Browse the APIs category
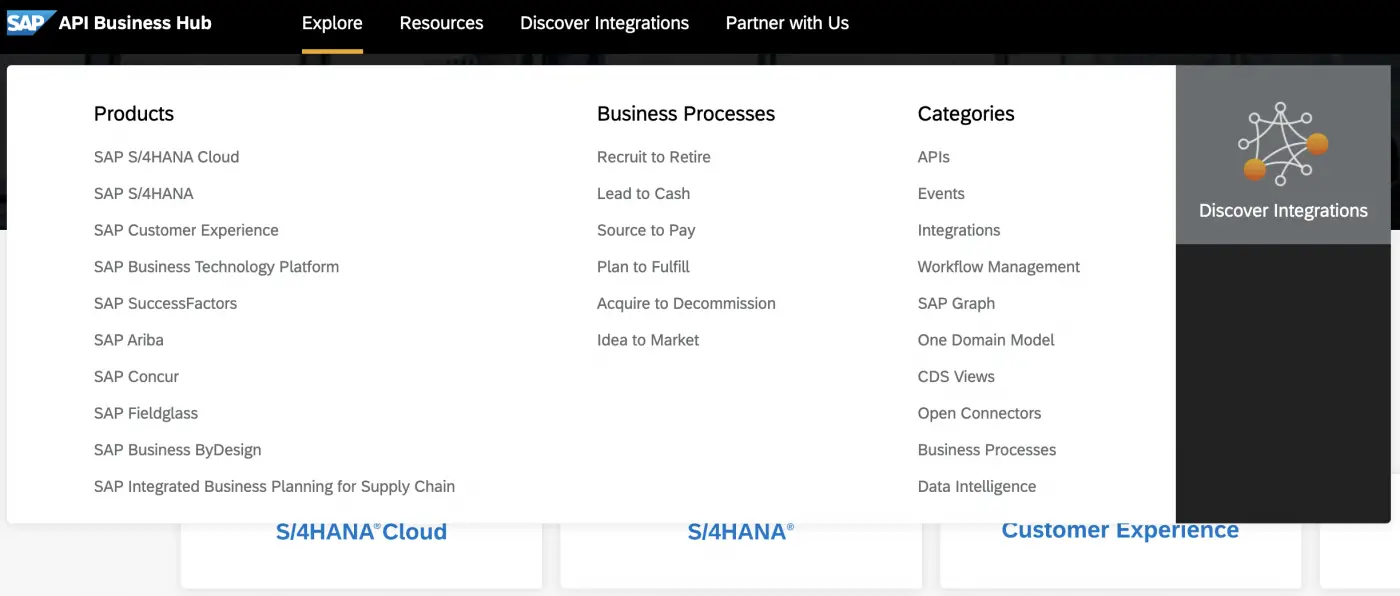Viewport: 1400px width, 596px height. pyautogui.click(x=934, y=157)
